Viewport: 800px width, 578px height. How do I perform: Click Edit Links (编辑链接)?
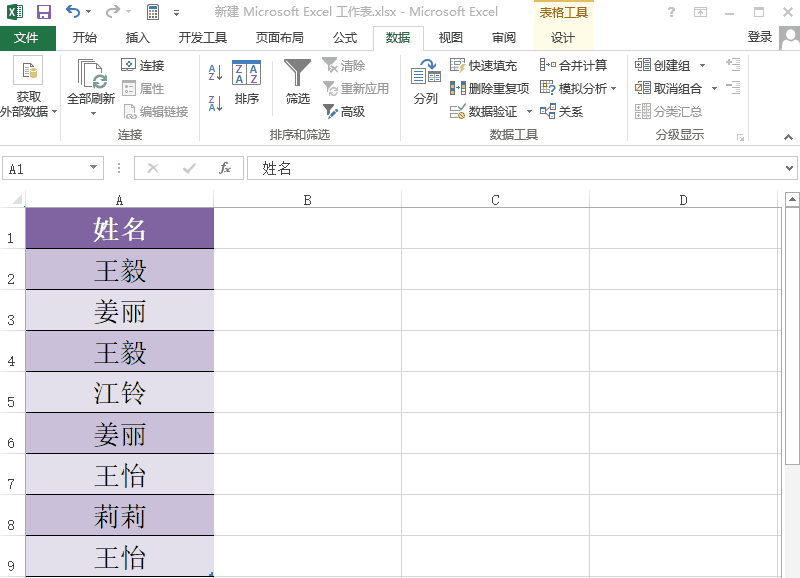pos(156,111)
